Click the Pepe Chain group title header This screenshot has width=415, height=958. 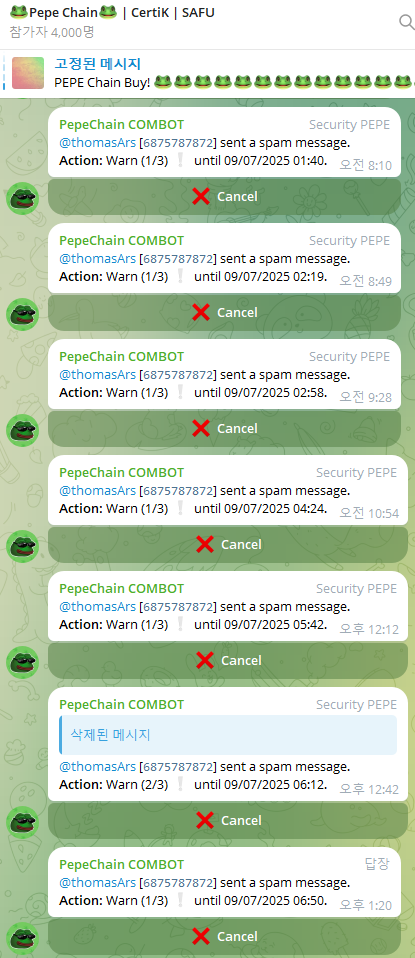(x=112, y=12)
